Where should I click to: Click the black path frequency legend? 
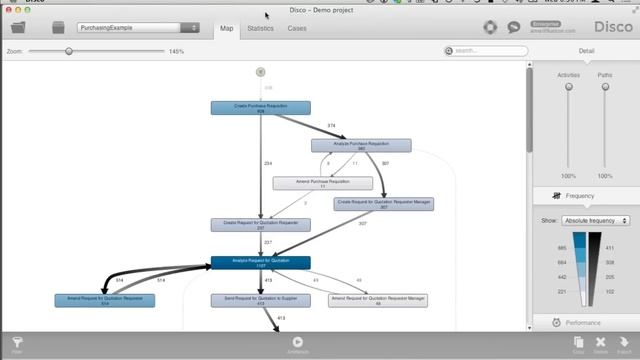(594, 269)
